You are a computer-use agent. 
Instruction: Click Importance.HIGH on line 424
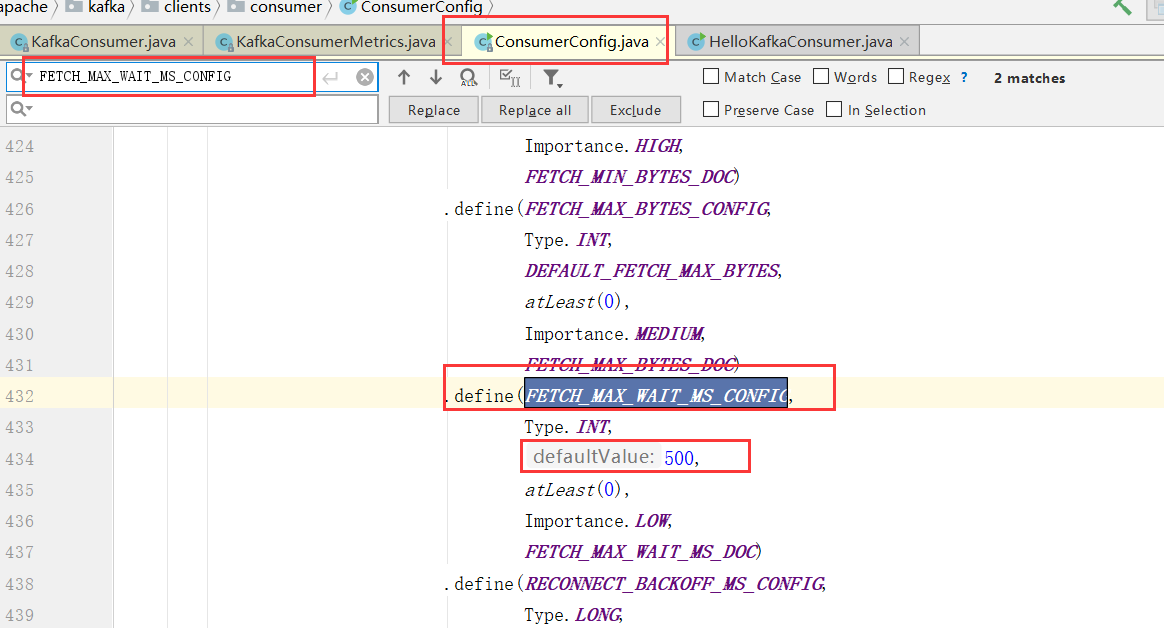[603, 145]
